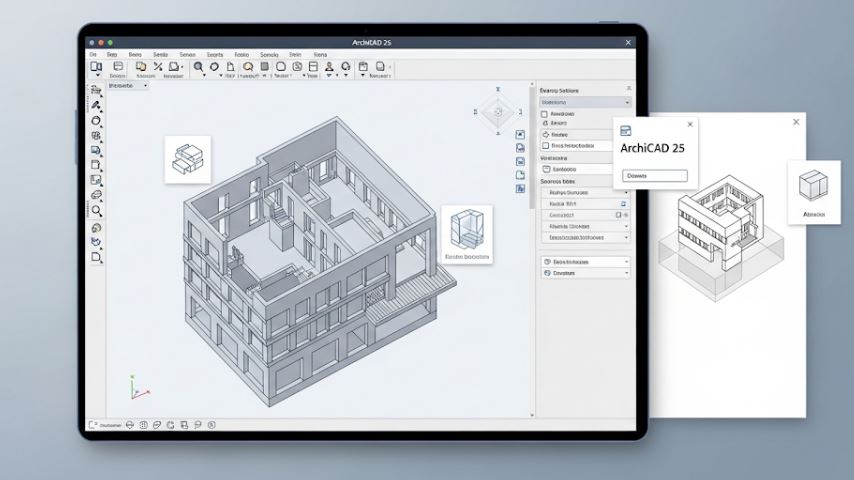Click the window-layout icon above the ArchiCAD 25 heading
The width and height of the screenshot is (854, 480).
[x=625, y=130]
